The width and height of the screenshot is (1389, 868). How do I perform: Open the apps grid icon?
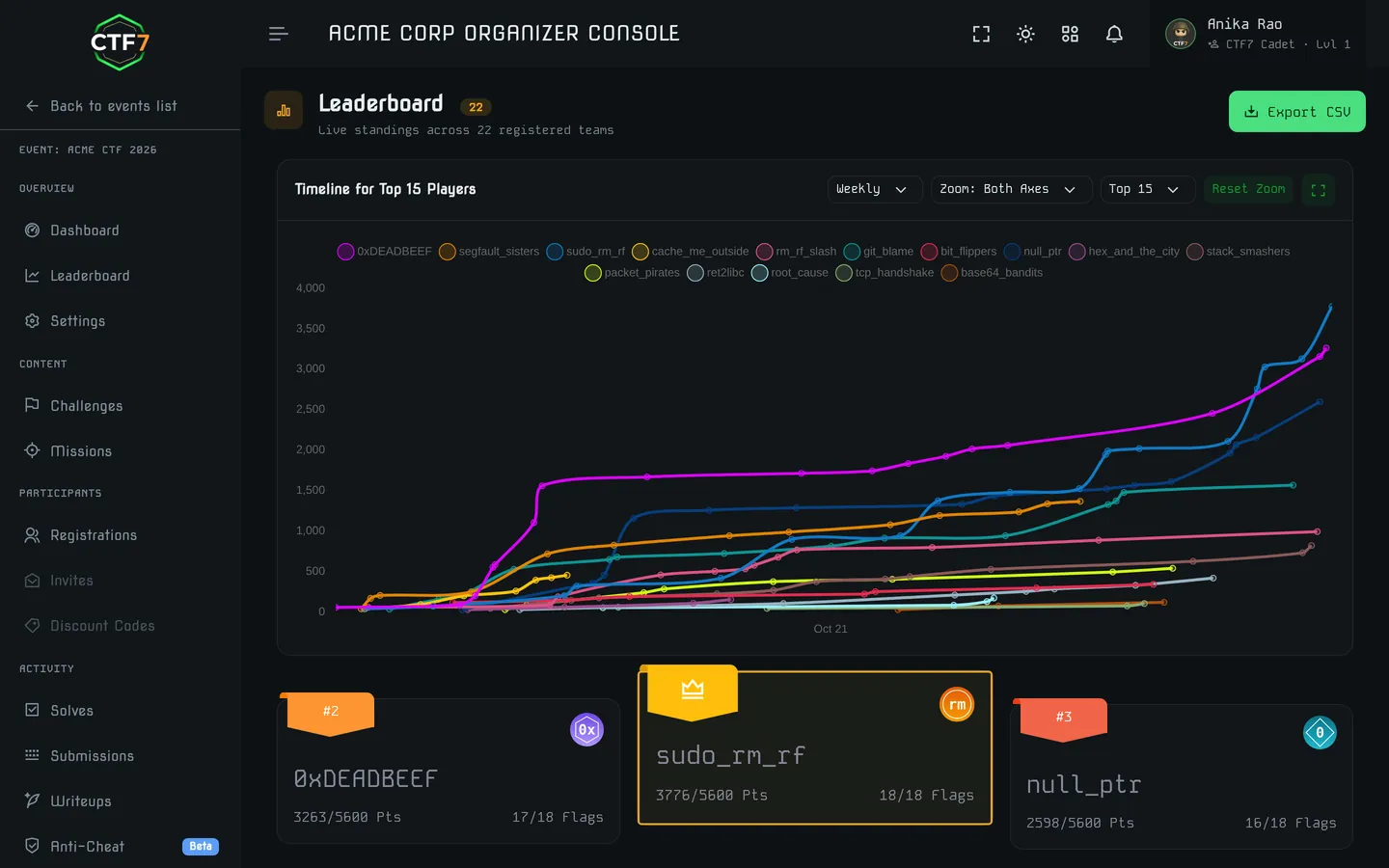[x=1070, y=34]
